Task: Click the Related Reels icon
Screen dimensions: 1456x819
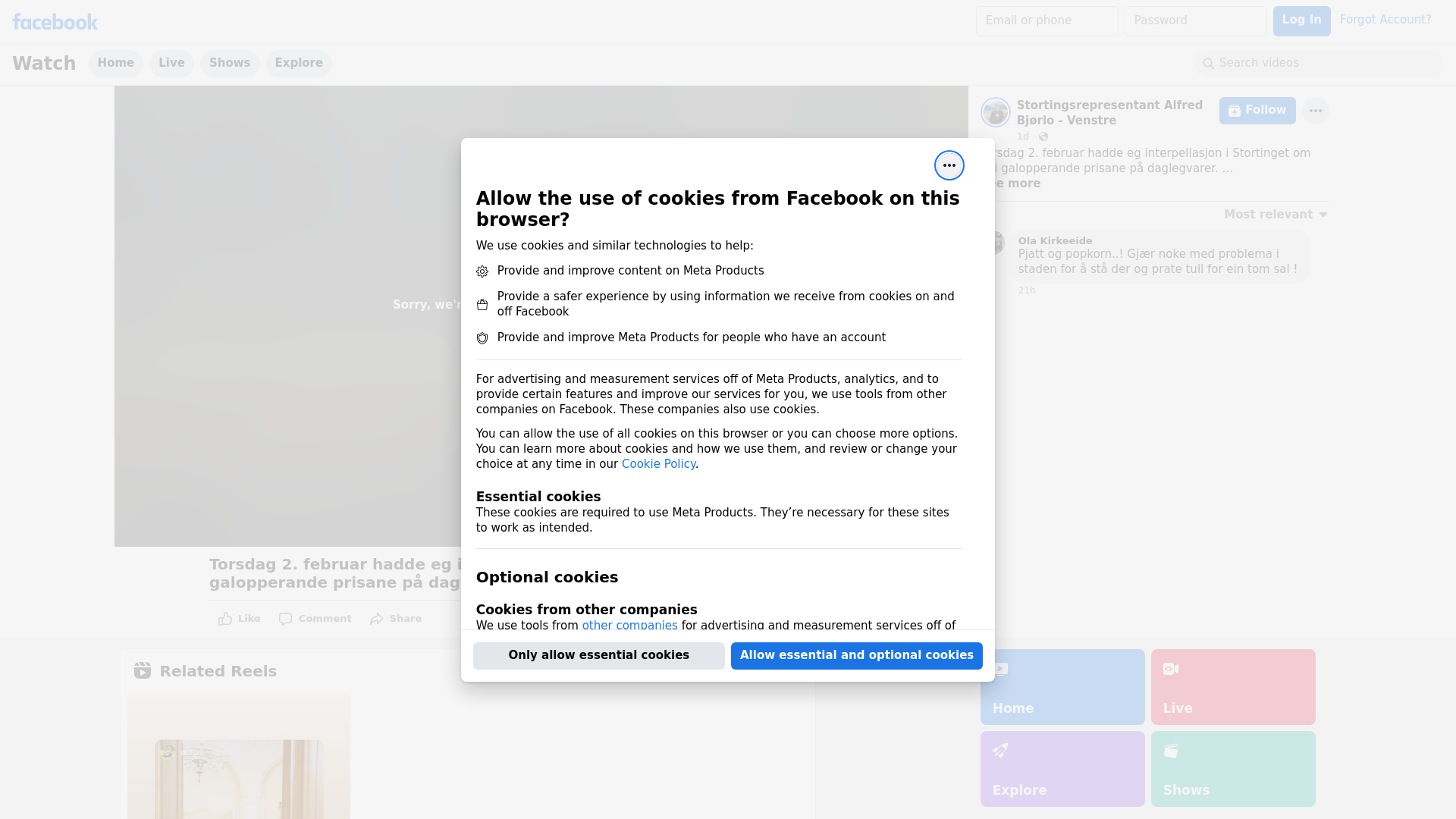Action: [x=143, y=670]
